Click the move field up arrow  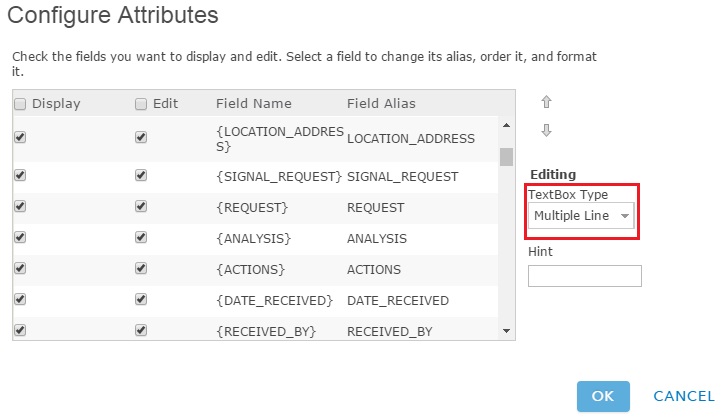(x=546, y=102)
